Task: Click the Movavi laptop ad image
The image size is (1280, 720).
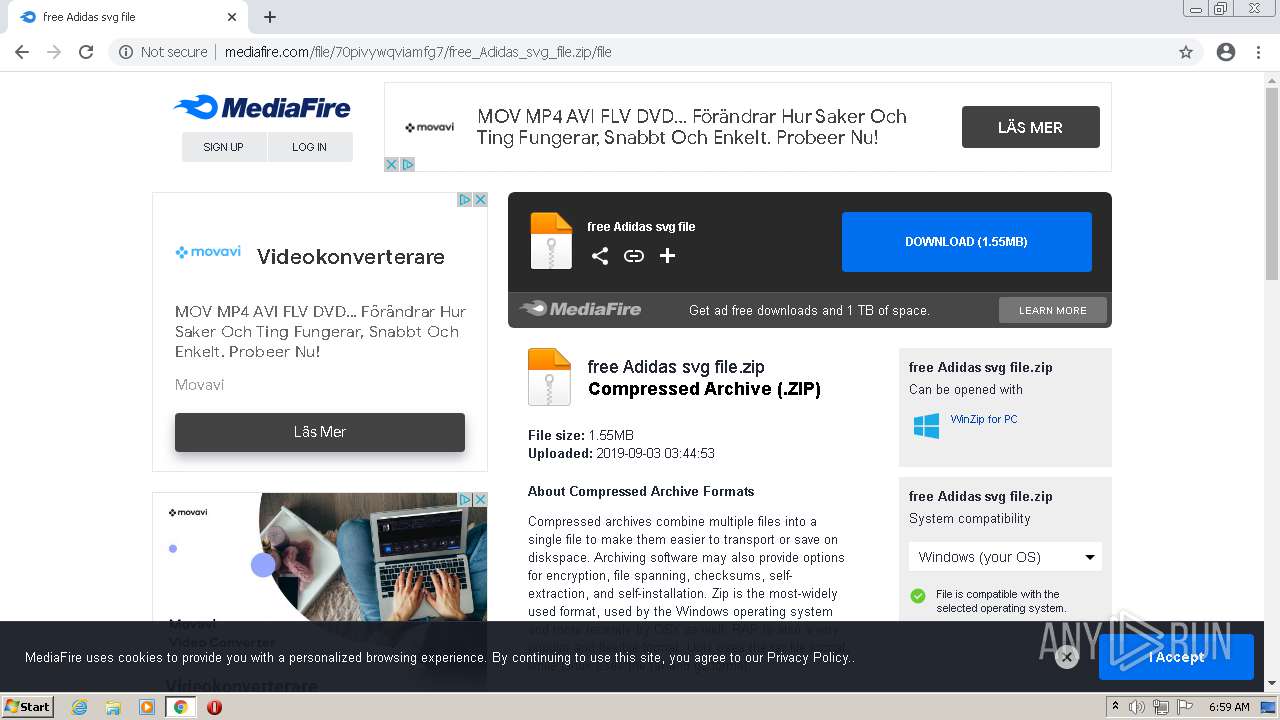Action: (373, 556)
